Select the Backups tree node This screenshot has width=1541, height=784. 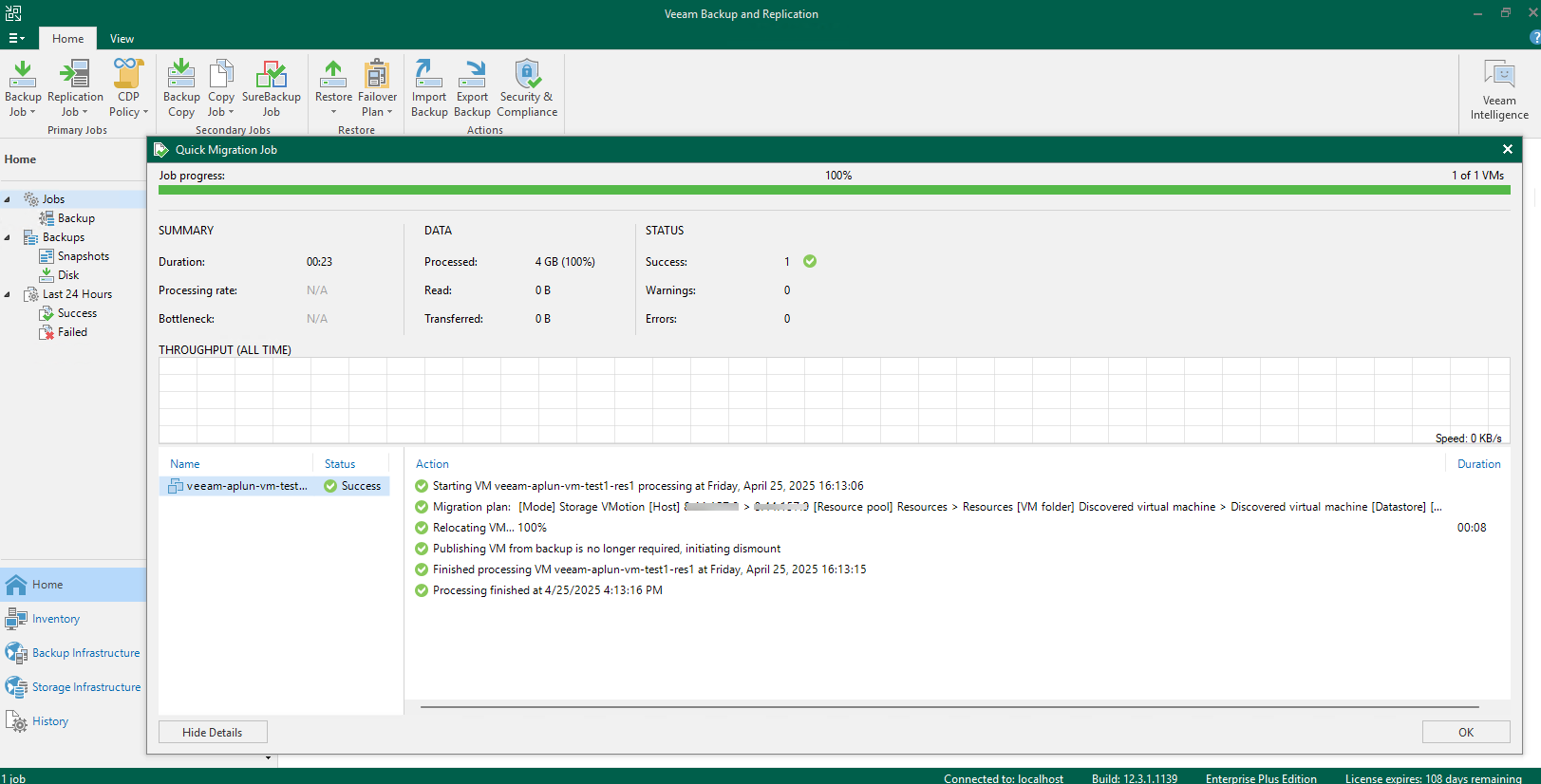(x=64, y=237)
